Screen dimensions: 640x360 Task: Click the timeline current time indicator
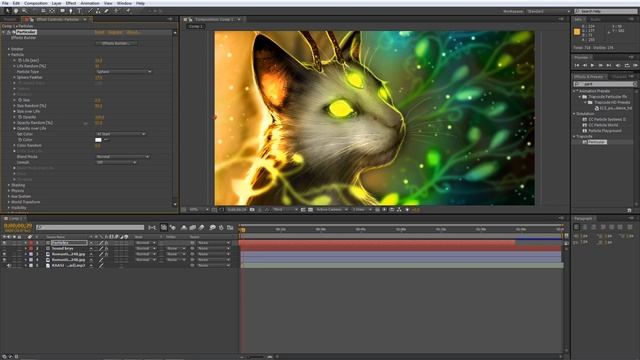pos(242,230)
